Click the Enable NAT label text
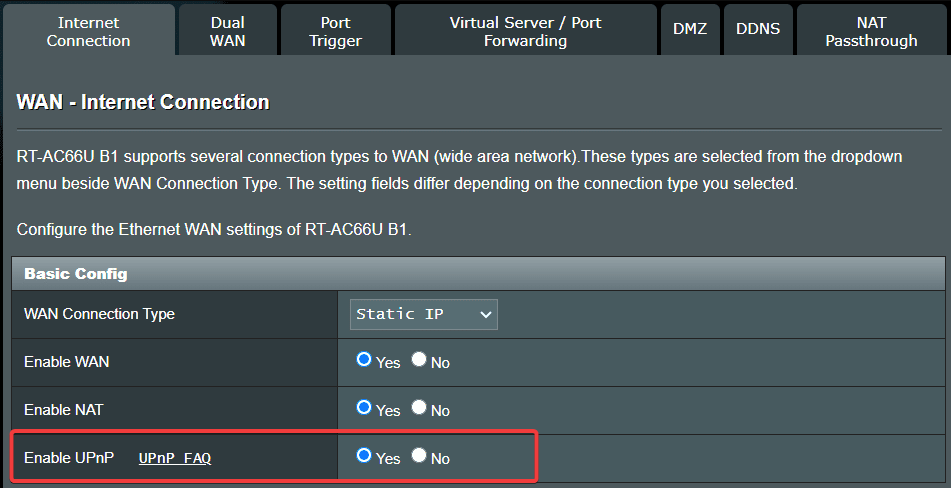 click(x=63, y=410)
